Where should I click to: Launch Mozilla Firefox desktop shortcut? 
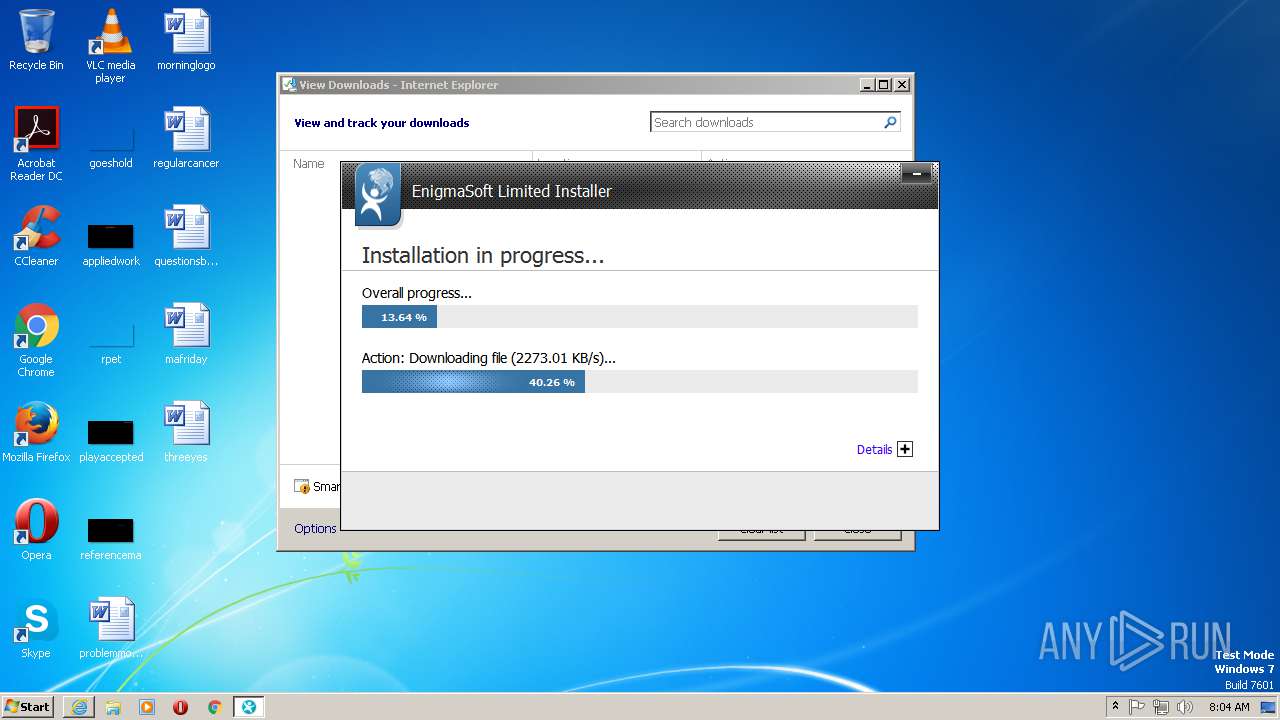coord(36,432)
